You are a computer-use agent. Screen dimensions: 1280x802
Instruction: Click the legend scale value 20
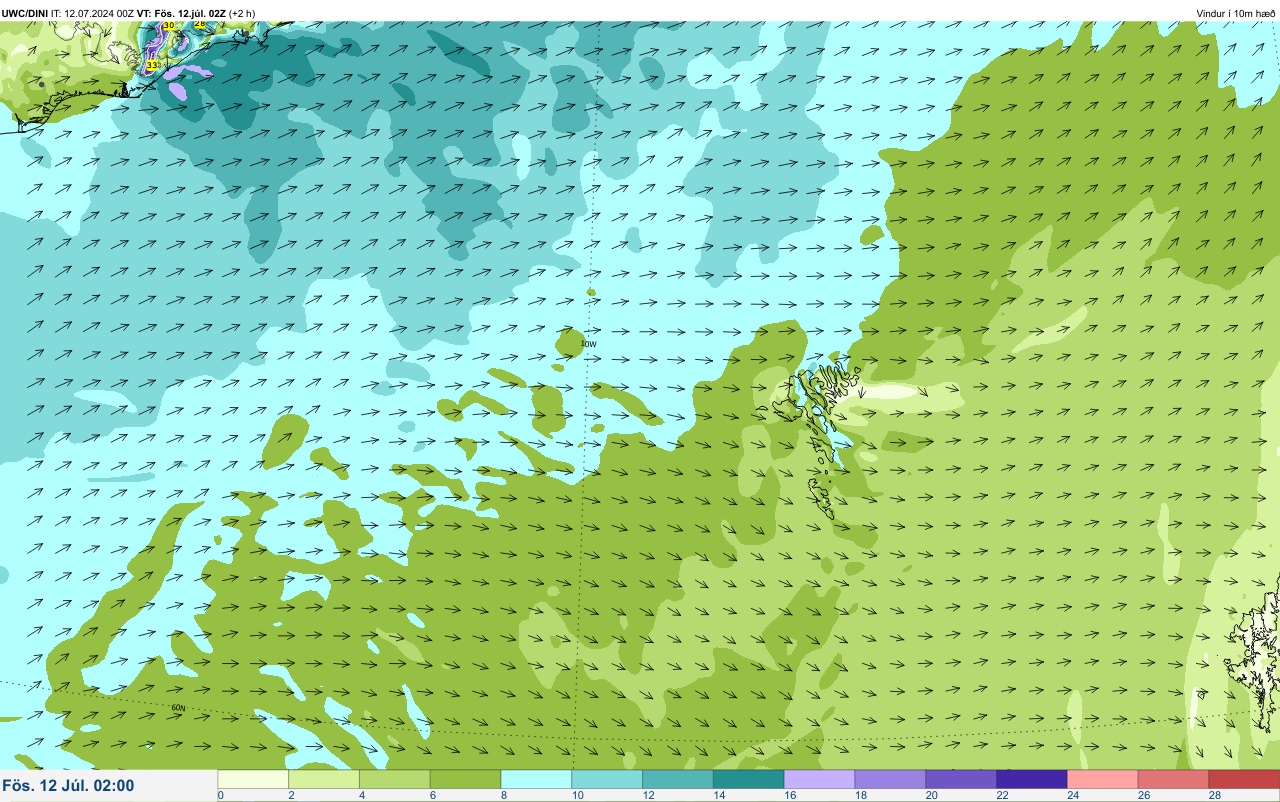click(931, 796)
